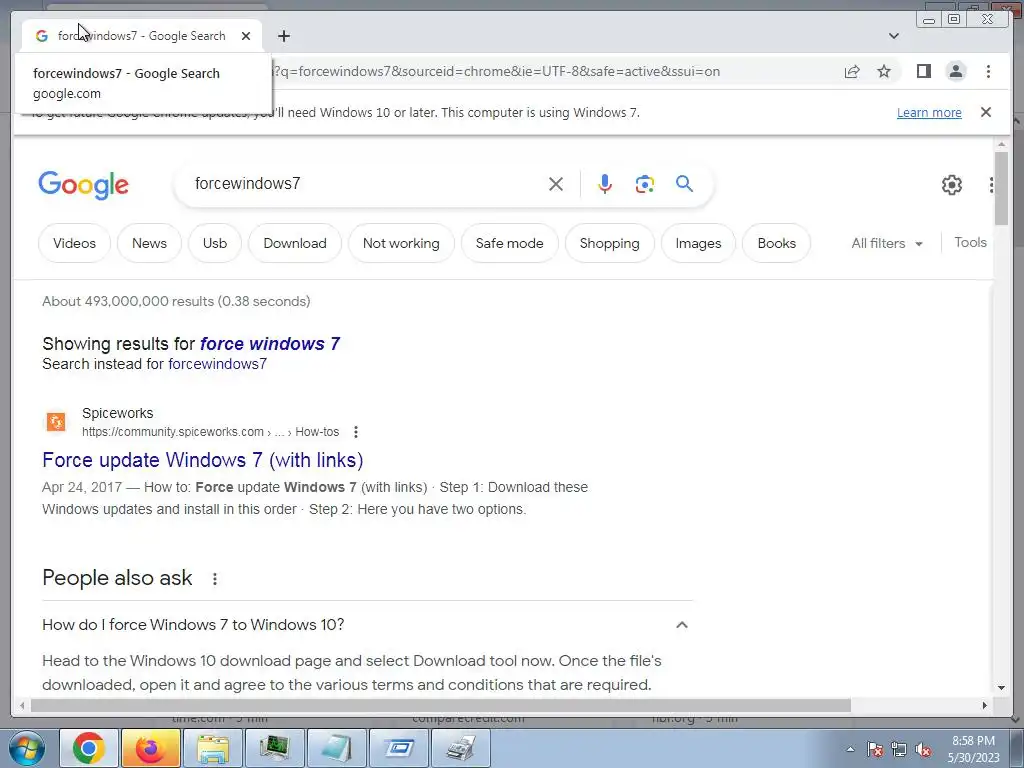Filter results by News

point(149,243)
